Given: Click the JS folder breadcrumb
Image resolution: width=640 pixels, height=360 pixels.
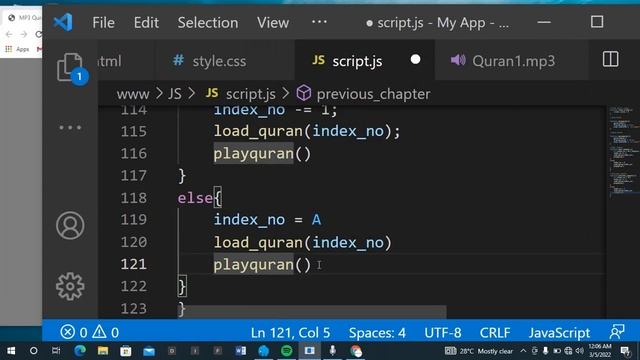Looking at the screenshot, I should 175,94.
